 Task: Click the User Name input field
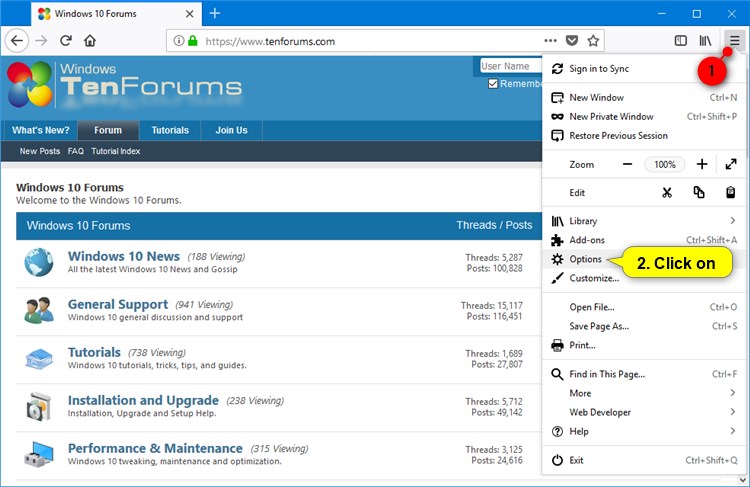tap(511, 66)
